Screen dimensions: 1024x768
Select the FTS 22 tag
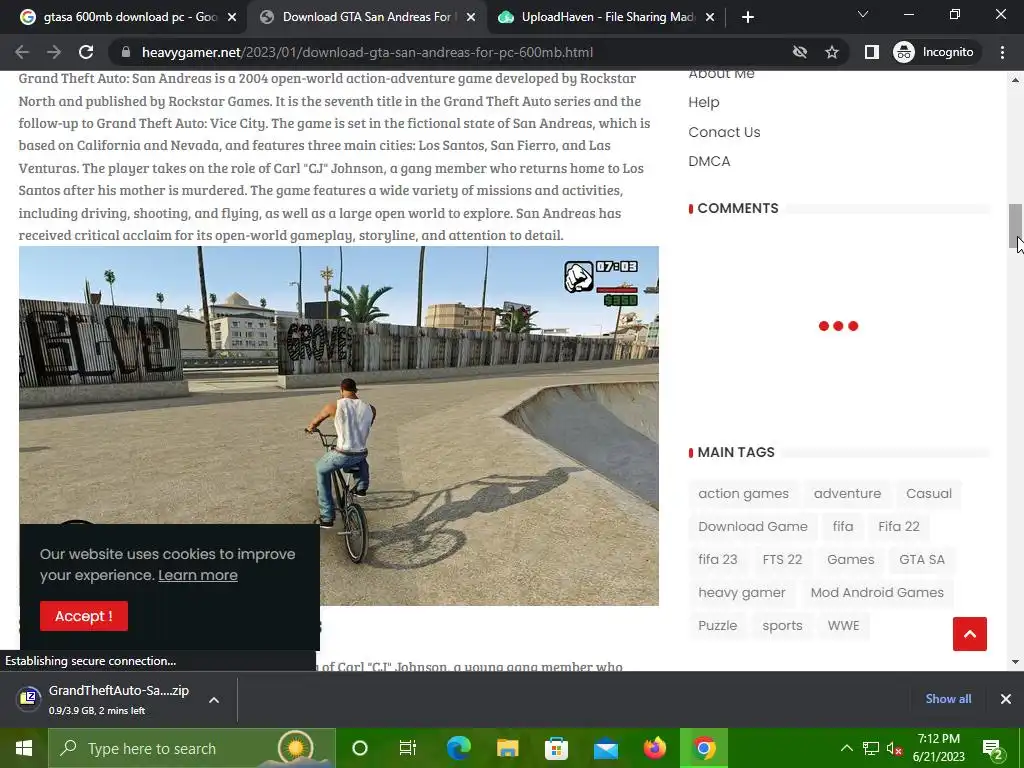[x=782, y=560]
